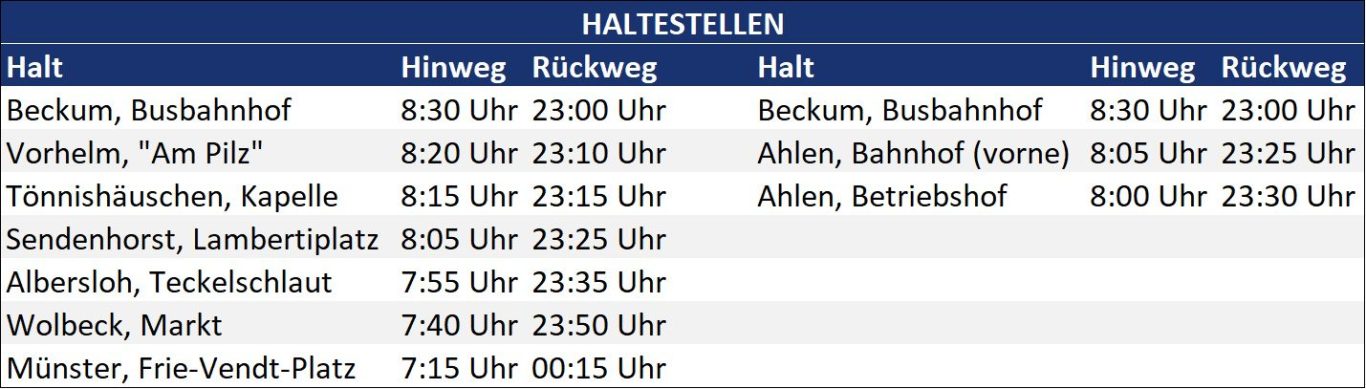
Task: Select the 7:40 Uhr Wolbeck time cell
Action: tap(459, 325)
